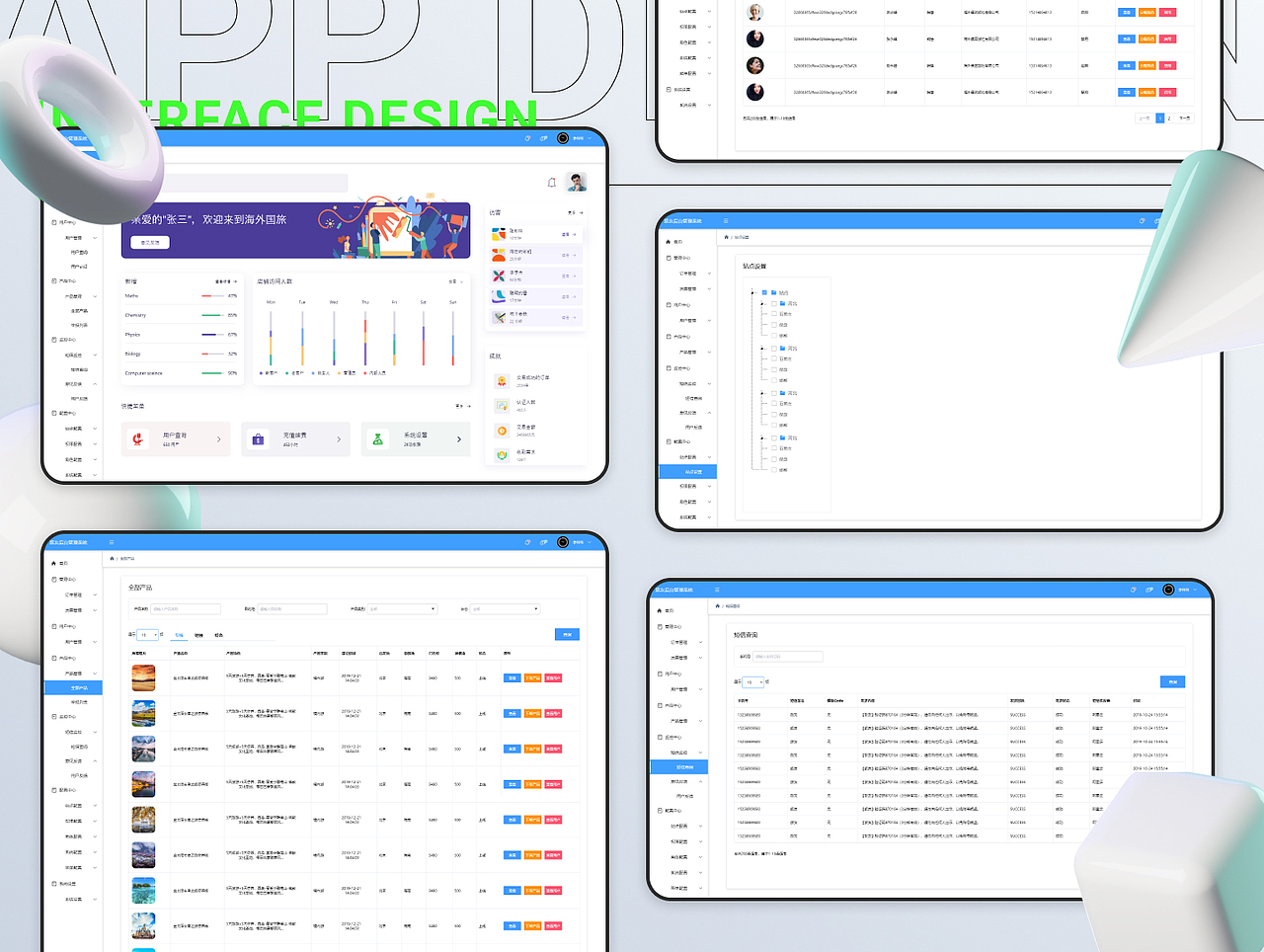Click the purple bag icon on 充值缴费 card
Screen dimensions: 1264x952
(258, 438)
